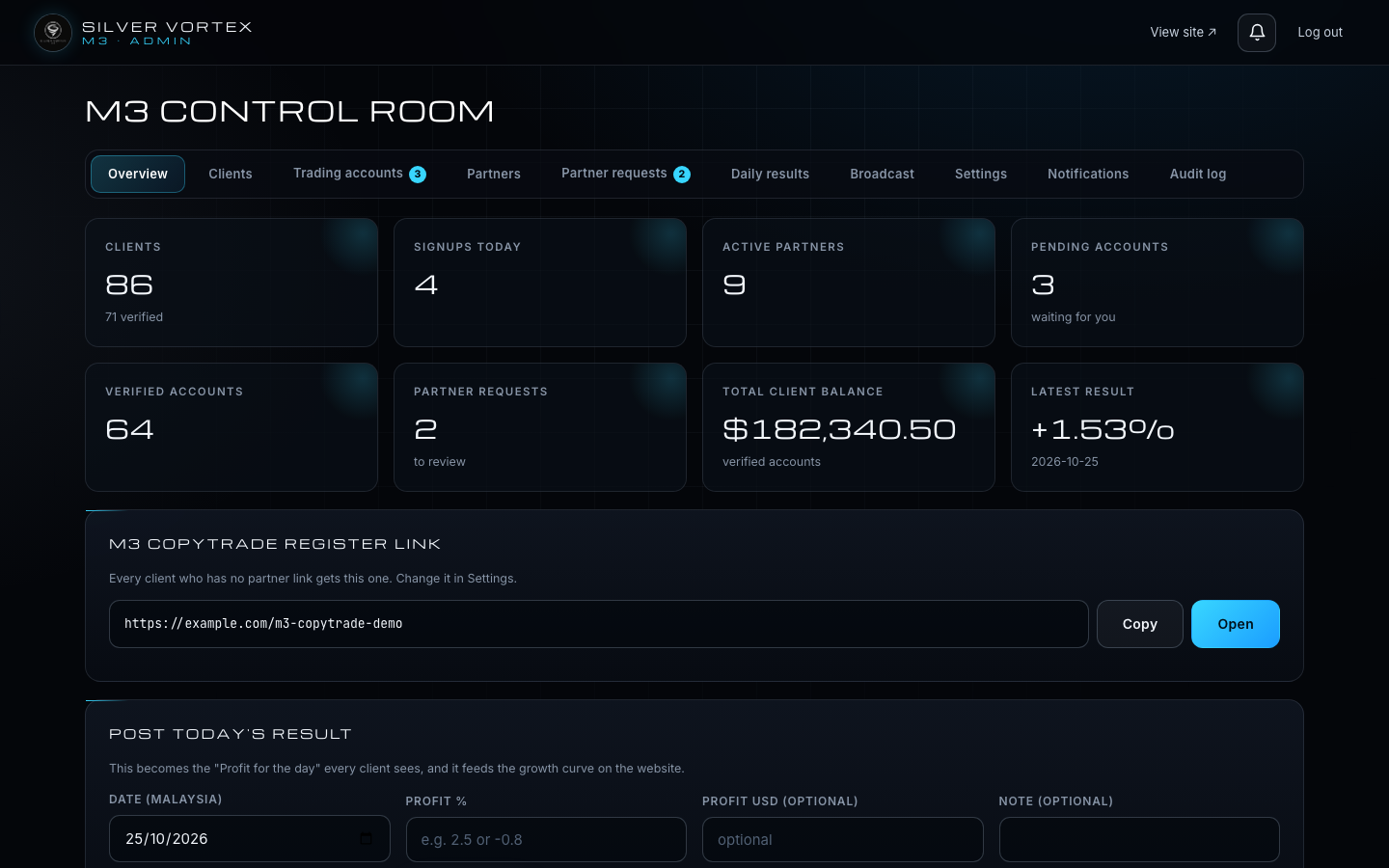The image size is (1389, 868).
Task: Click the Note optional input field
Action: (x=1139, y=840)
